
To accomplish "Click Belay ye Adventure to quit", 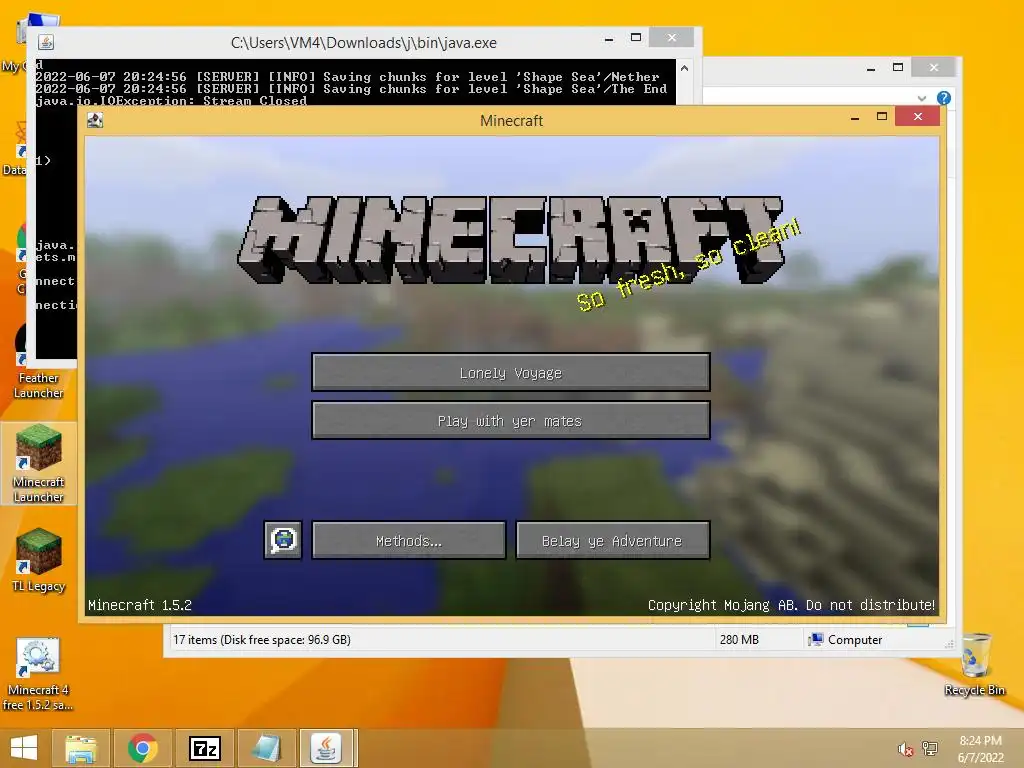I will click(613, 540).
